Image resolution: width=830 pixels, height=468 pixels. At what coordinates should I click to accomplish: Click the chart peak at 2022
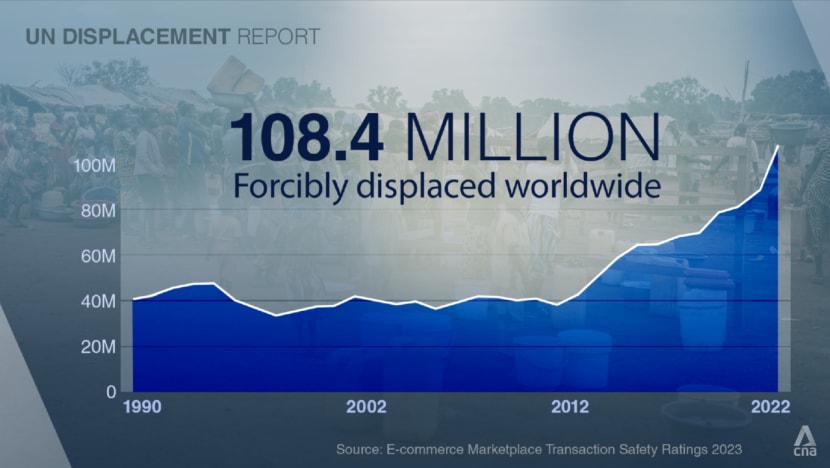(778, 146)
